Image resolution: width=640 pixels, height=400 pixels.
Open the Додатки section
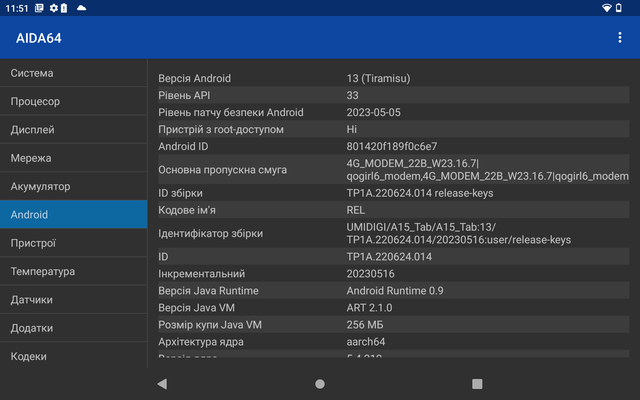tap(73, 328)
